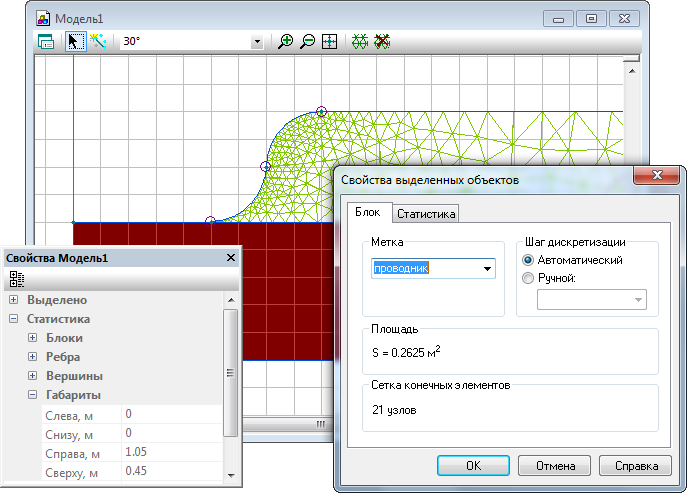
Task: Collapse the Габариты section
Action: 32,395
